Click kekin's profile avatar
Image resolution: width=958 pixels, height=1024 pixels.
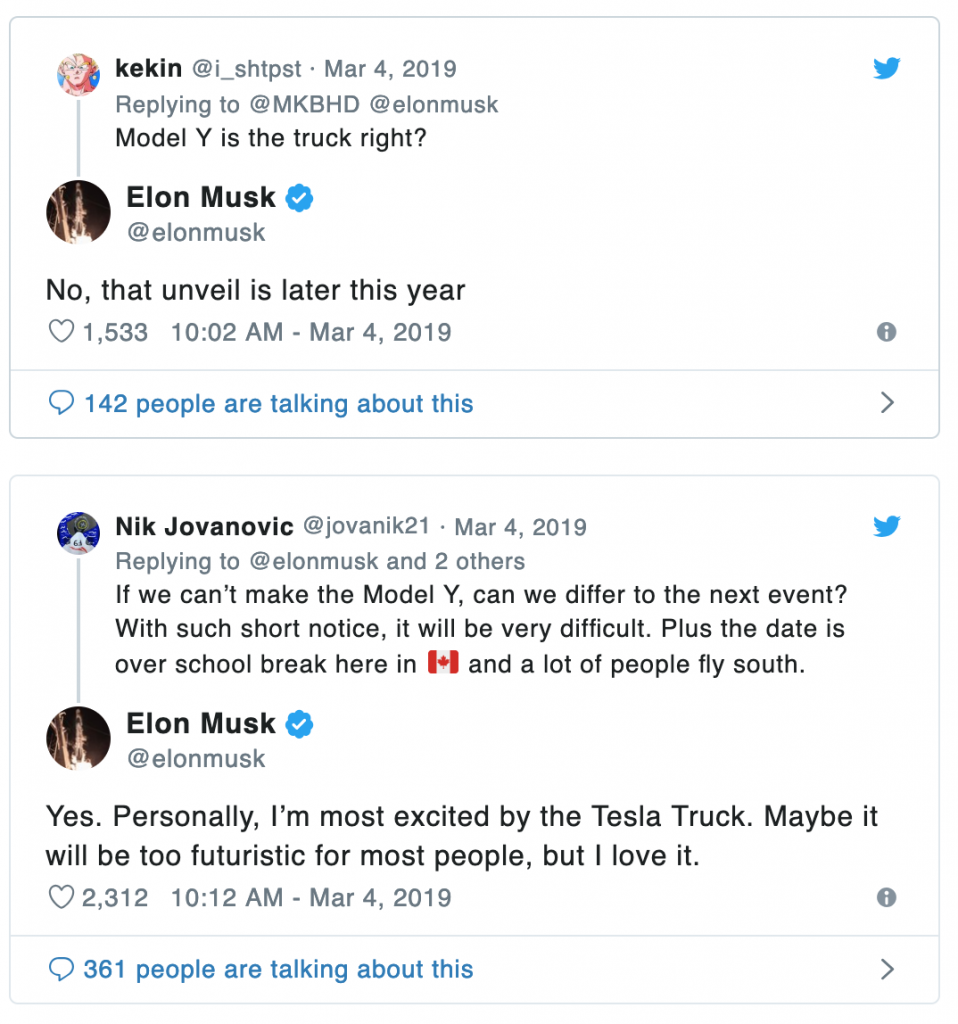(78, 75)
